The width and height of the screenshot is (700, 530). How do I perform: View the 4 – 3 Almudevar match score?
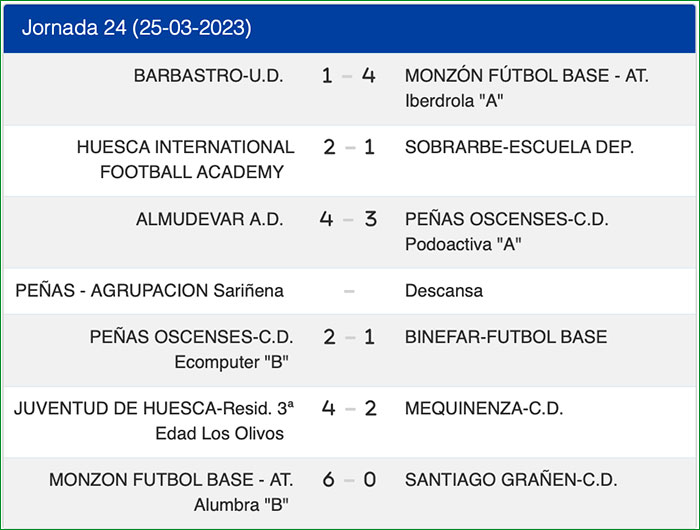tap(348, 219)
